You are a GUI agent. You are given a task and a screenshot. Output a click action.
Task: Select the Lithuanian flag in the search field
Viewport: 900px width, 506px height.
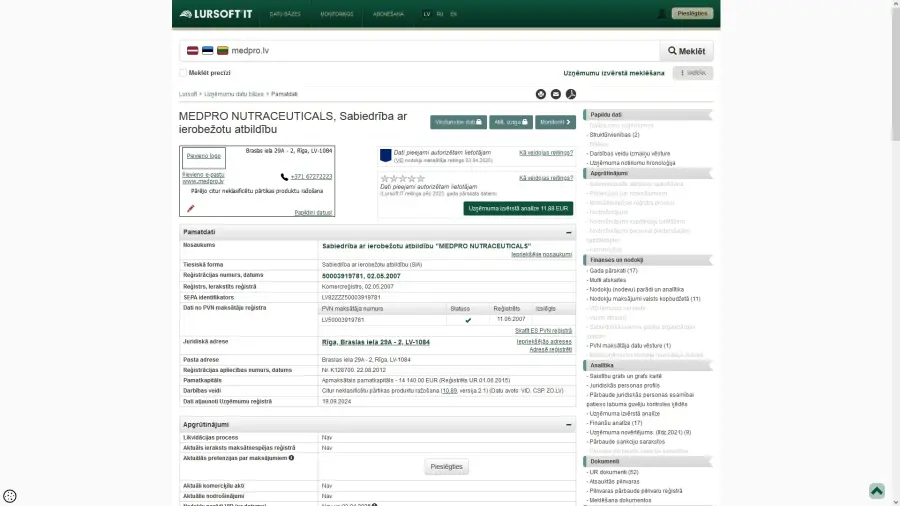pyautogui.click(x=222, y=50)
